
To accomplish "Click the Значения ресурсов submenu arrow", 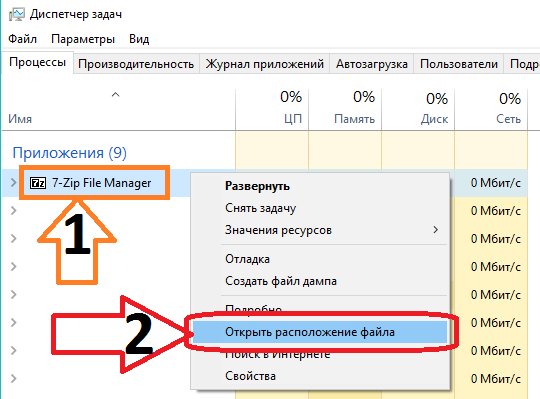I will click(436, 230).
